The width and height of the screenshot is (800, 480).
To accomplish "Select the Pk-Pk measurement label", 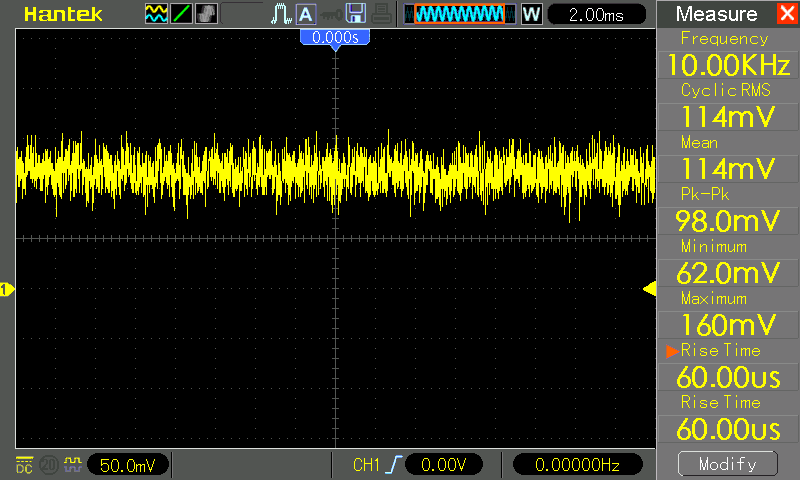I will click(x=705, y=194).
